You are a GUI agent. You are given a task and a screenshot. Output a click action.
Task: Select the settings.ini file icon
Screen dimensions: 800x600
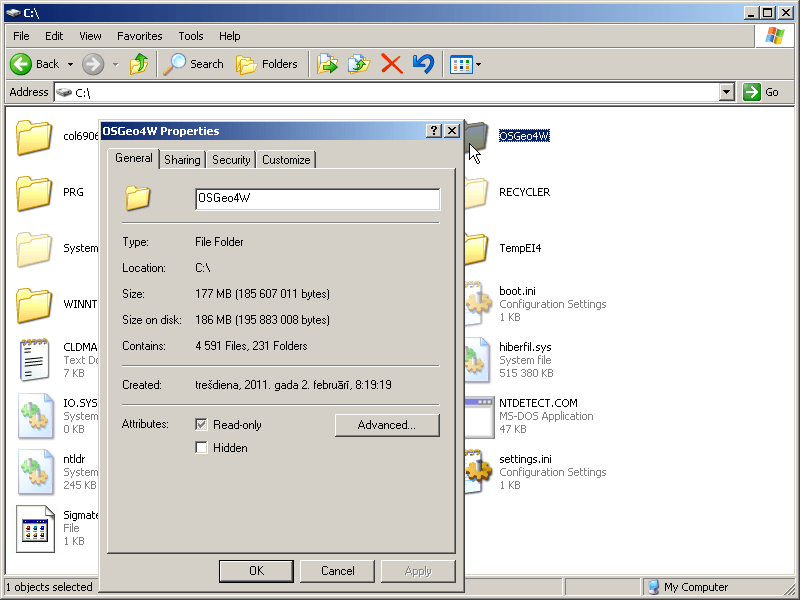point(478,471)
